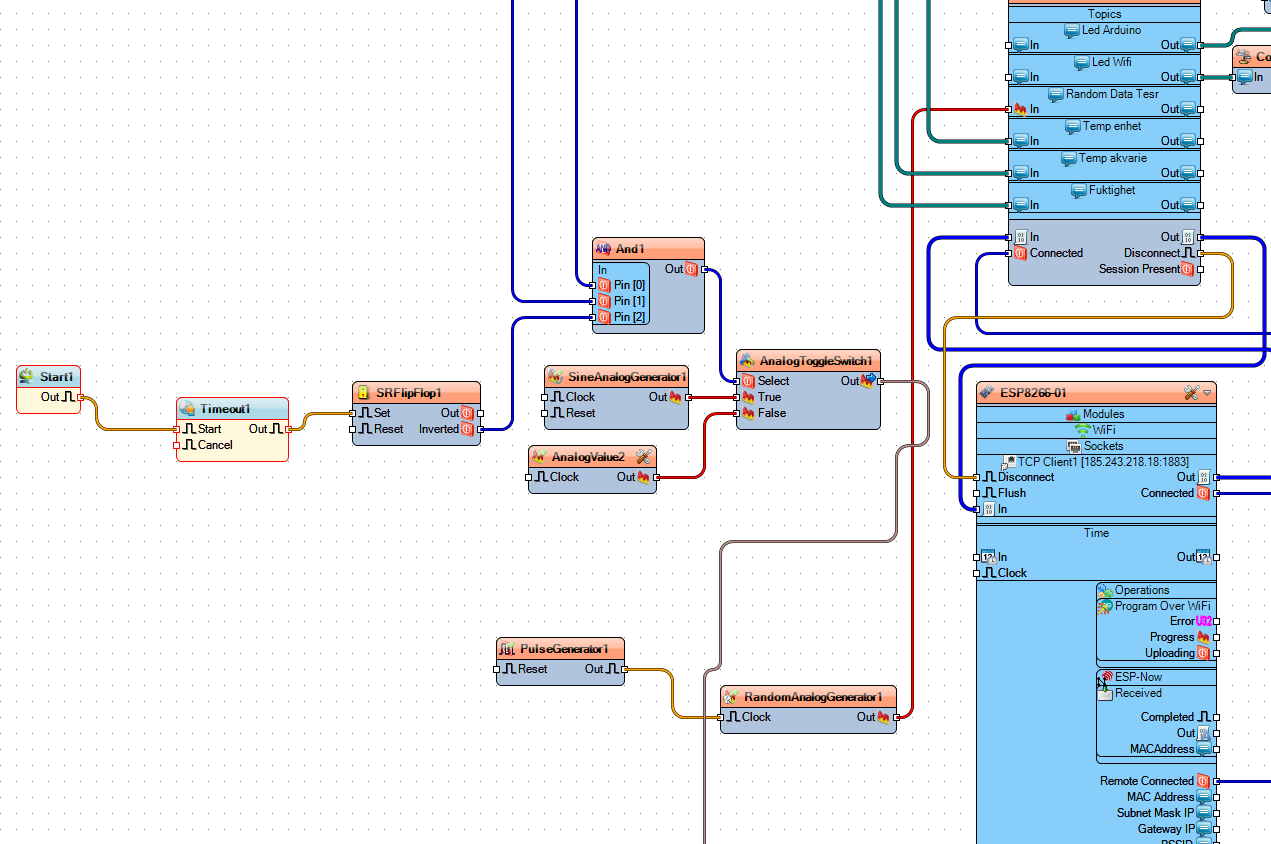
Task: Select the TCP Client1 Disconnect pin
Action: (x=976, y=477)
